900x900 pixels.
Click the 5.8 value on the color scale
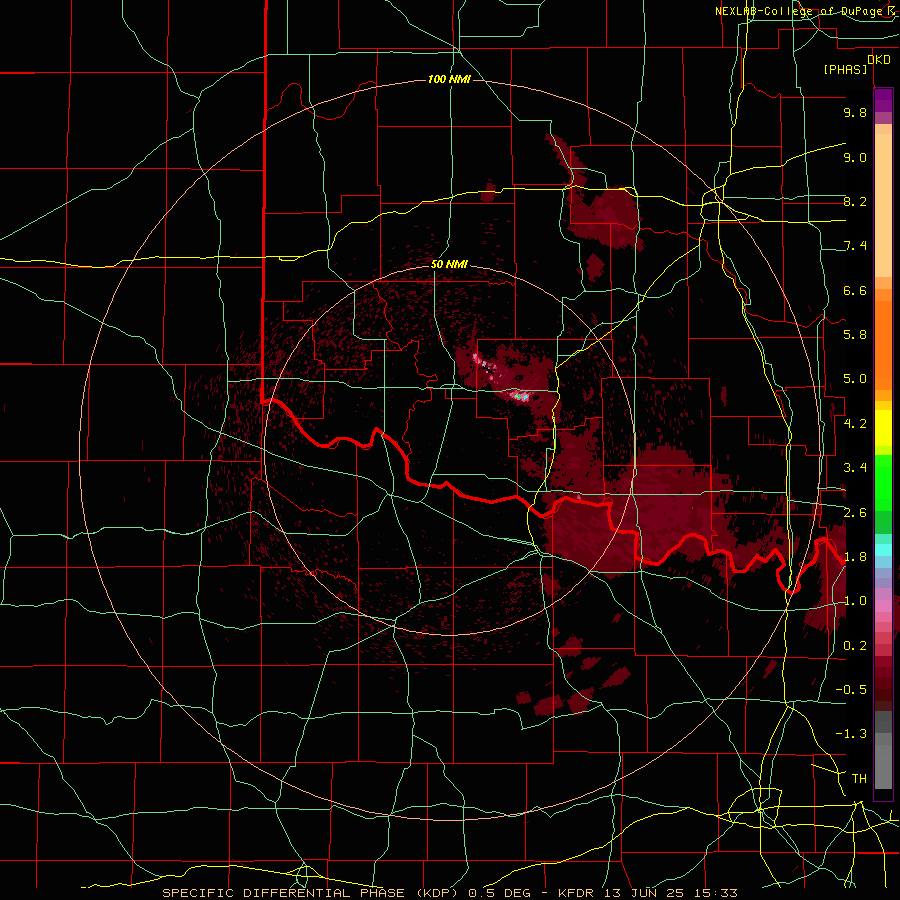tap(855, 334)
